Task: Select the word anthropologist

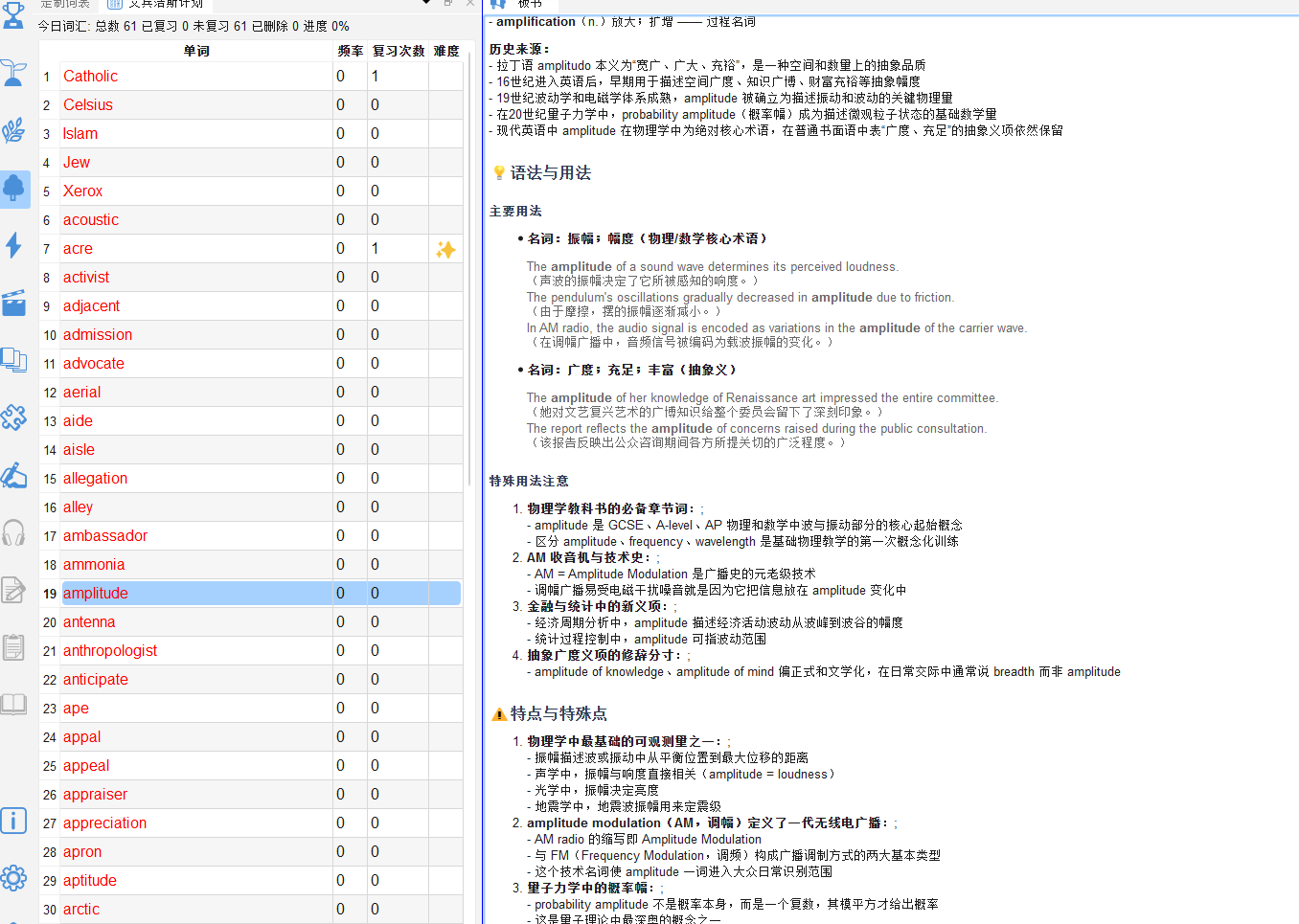Action: point(110,650)
